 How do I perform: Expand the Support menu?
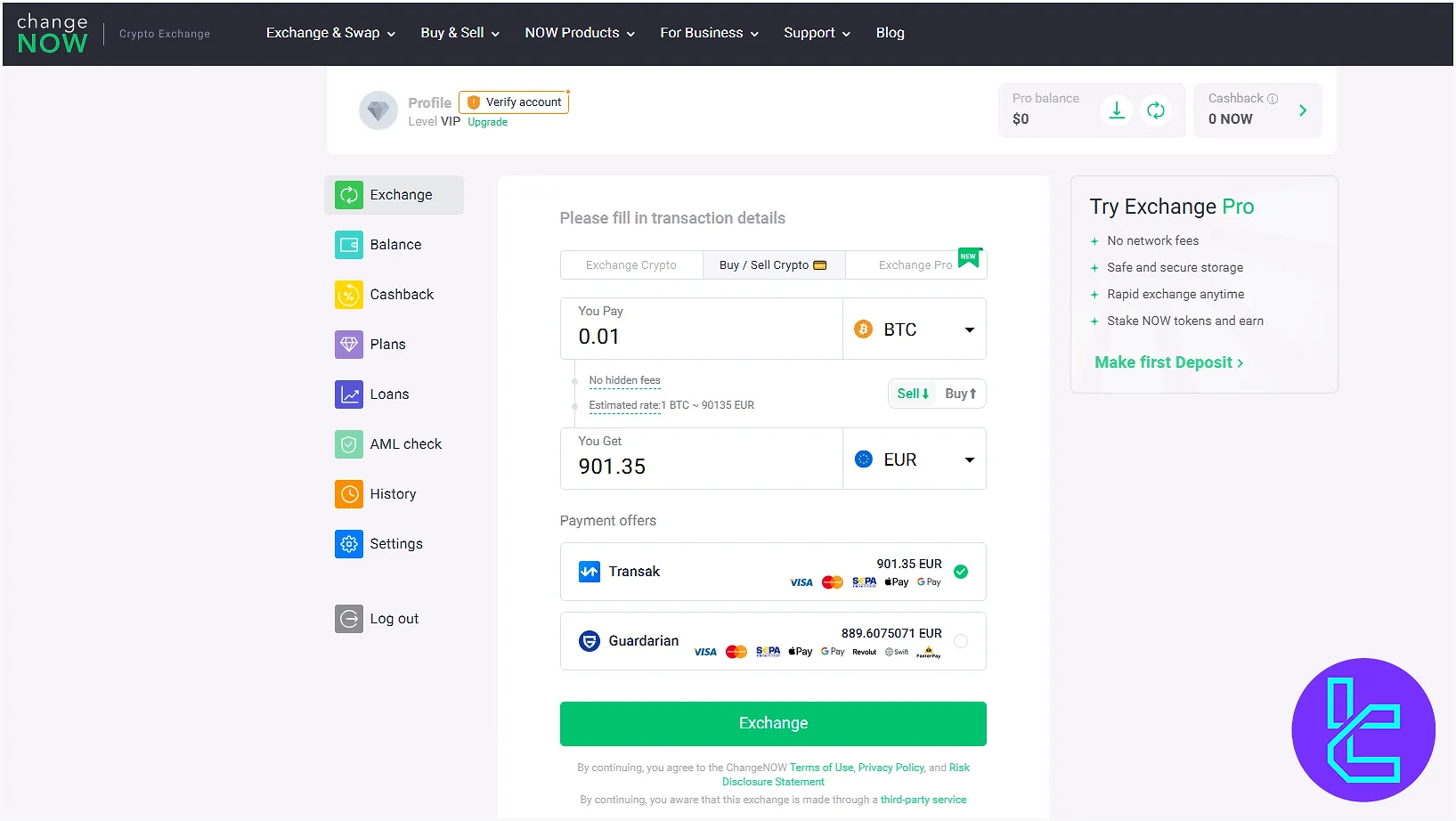(817, 33)
